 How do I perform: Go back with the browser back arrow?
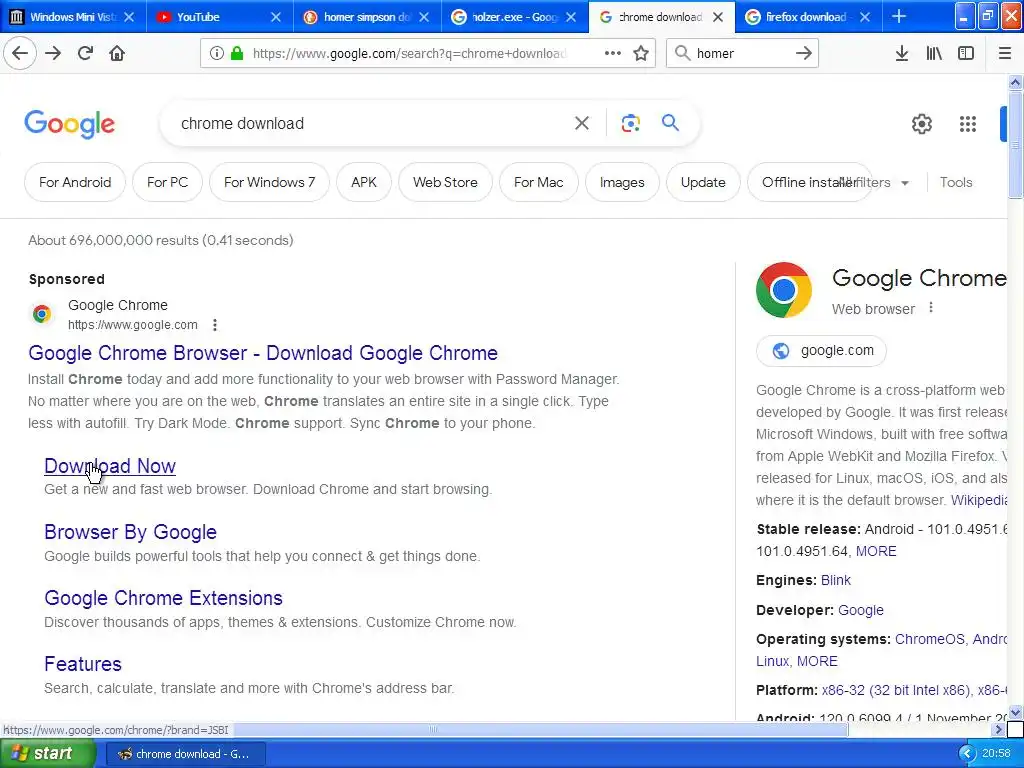point(20,53)
